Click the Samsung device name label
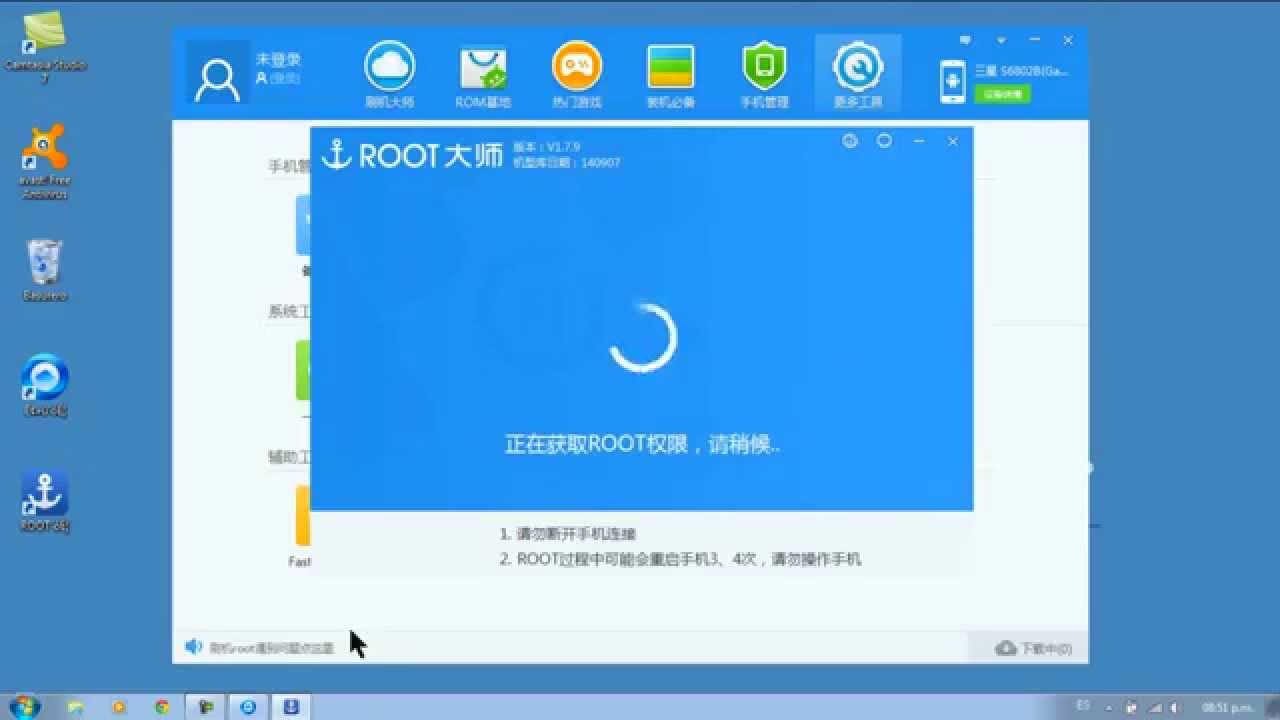1280x720 pixels. point(1021,71)
